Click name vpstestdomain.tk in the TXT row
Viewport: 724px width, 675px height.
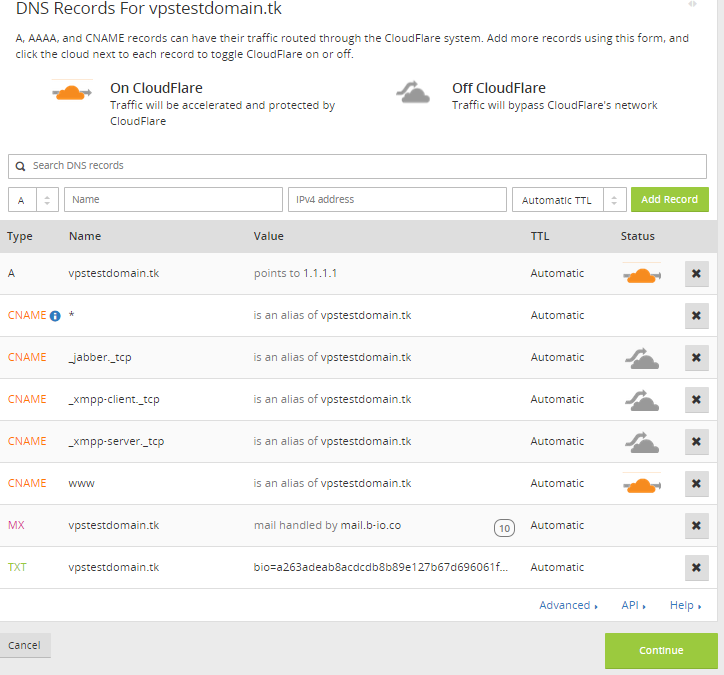click(114, 567)
